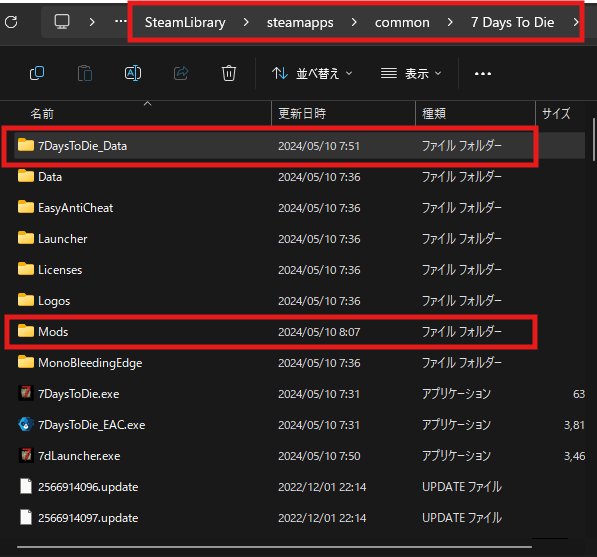
Task: Go to the SteamLibrary breadcrumb
Action: [x=185, y=22]
